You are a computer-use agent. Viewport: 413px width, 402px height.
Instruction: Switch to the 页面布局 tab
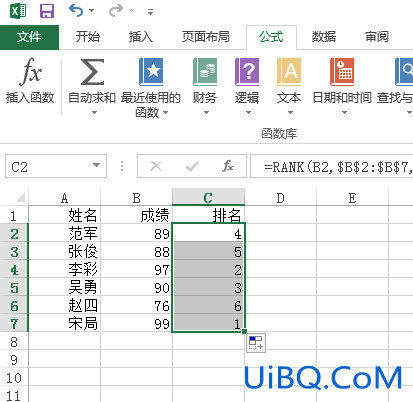(206, 37)
